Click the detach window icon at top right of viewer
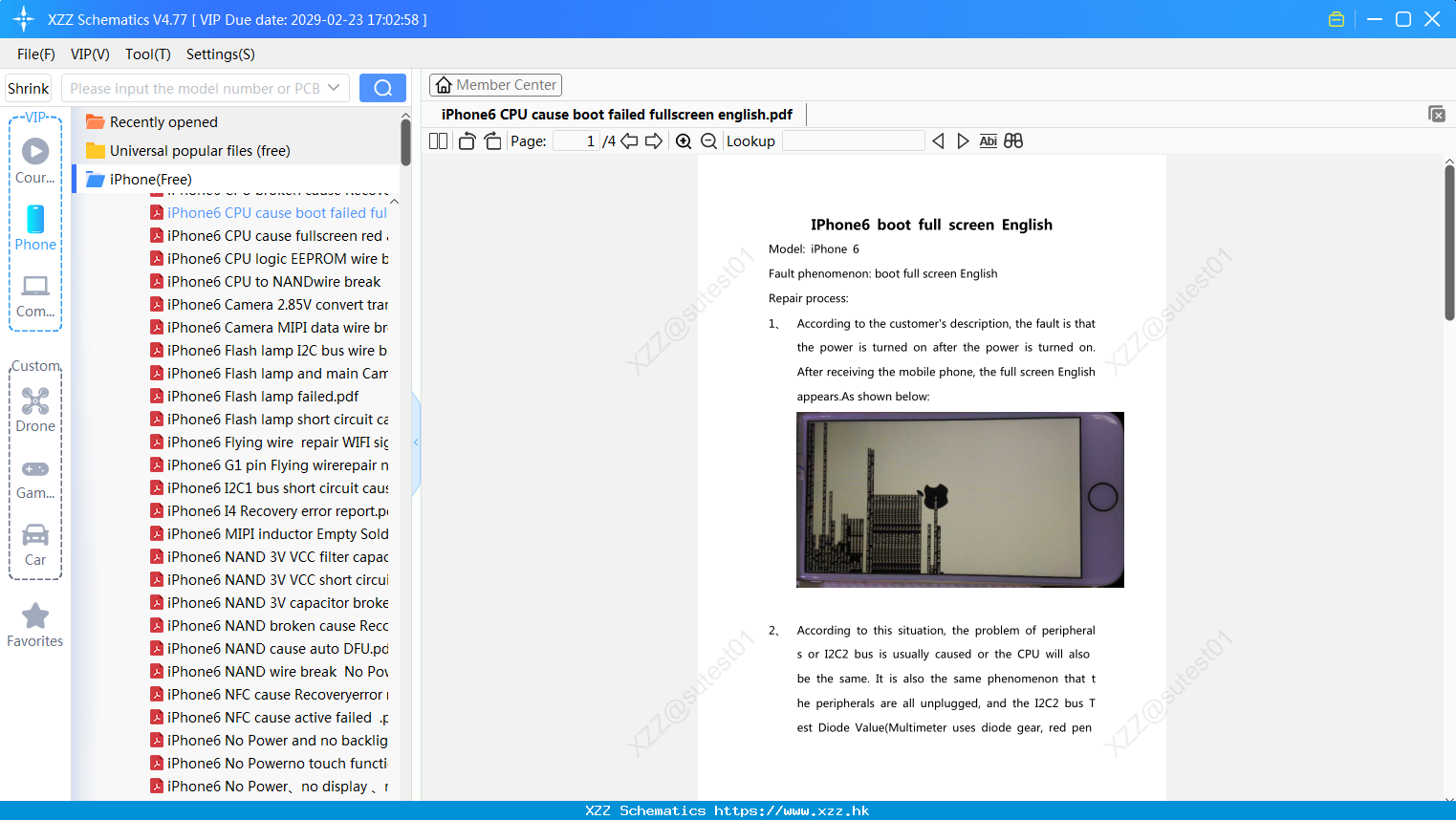The height and width of the screenshot is (820, 1456). [1437, 114]
